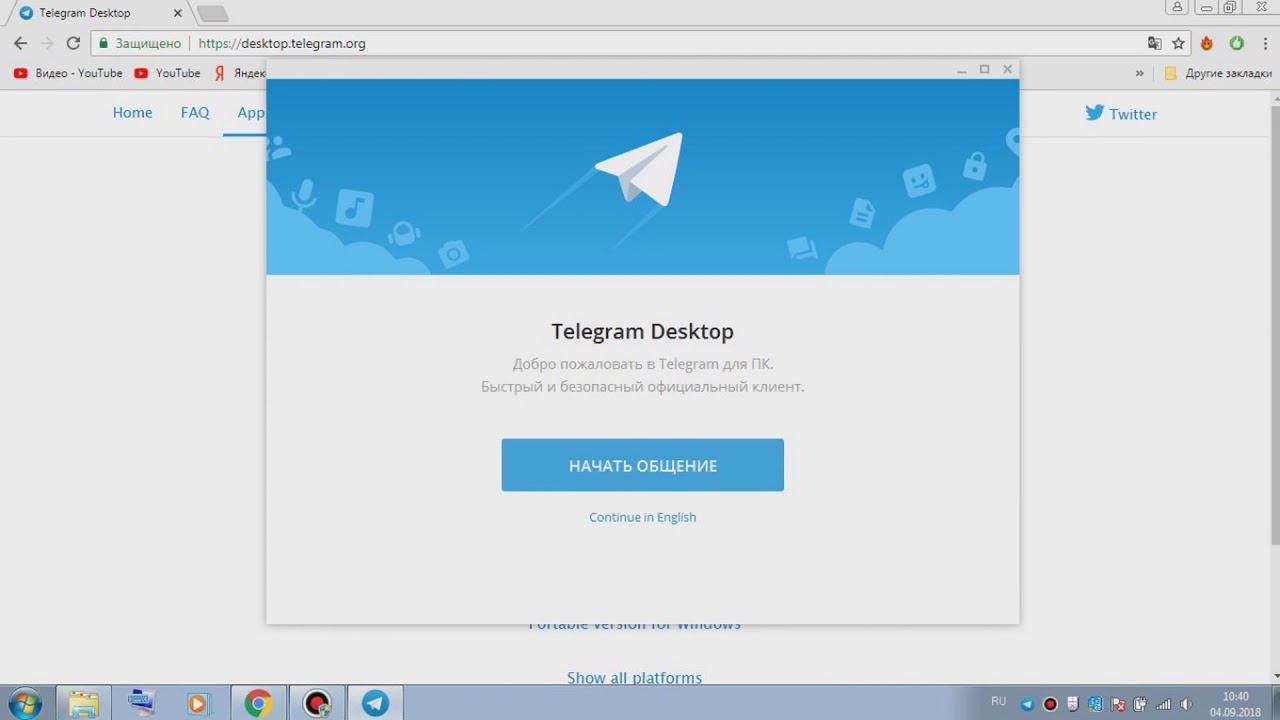Click the computer taskbar icon

(x=141, y=703)
